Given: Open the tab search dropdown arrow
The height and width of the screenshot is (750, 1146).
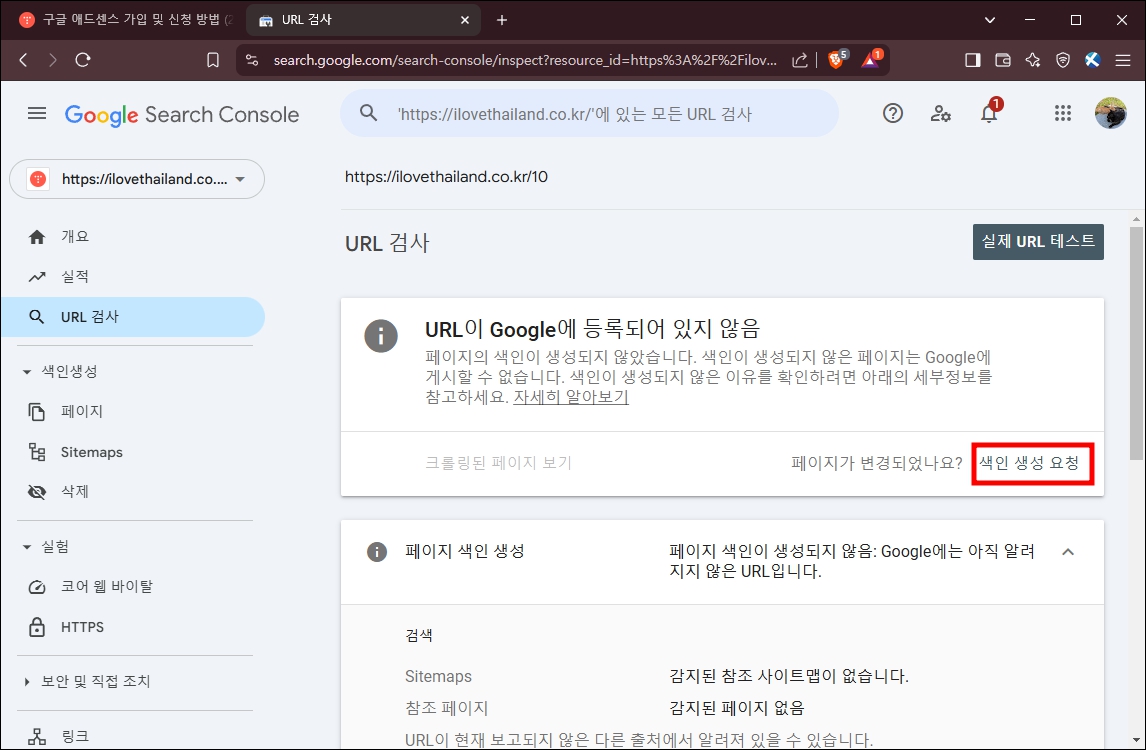Looking at the screenshot, I should (x=989, y=20).
